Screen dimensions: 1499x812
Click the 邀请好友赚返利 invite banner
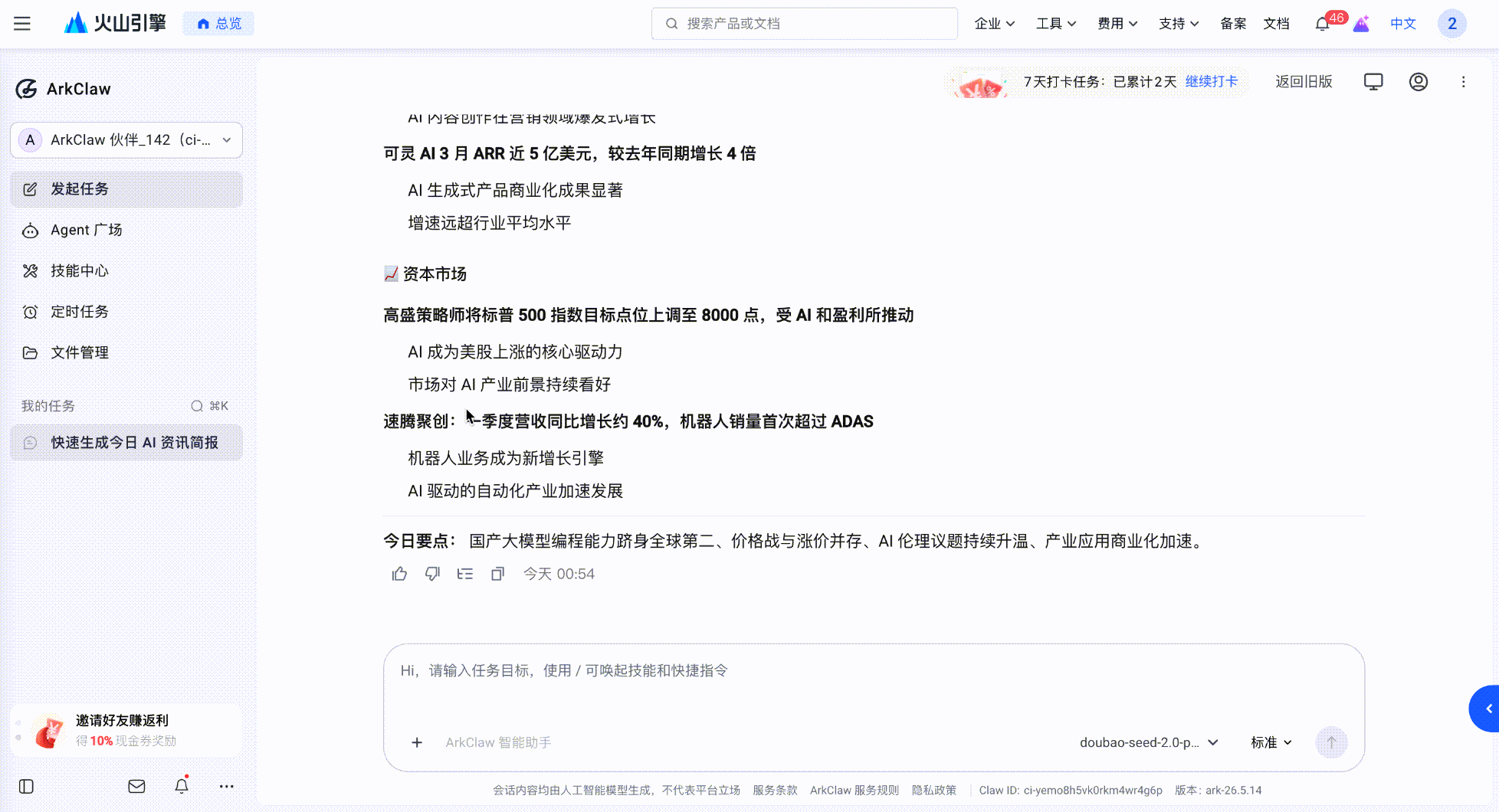click(126, 730)
